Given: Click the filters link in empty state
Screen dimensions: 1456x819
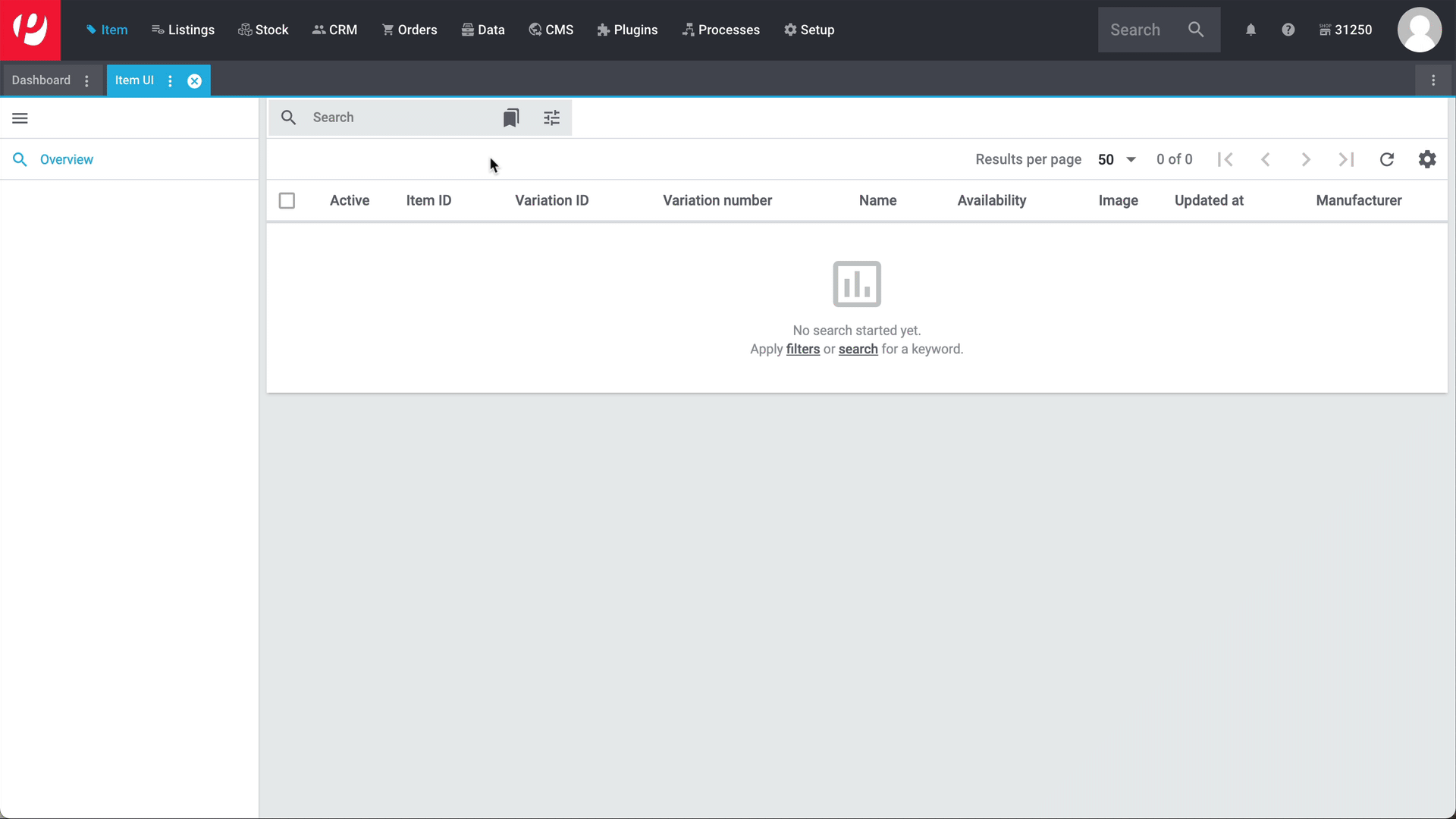Looking at the screenshot, I should [802, 349].
